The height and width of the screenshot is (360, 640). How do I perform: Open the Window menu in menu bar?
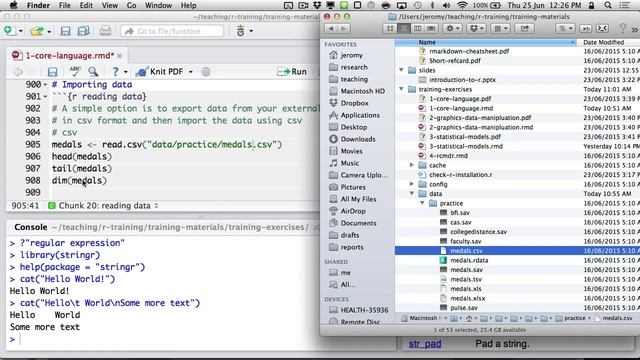158,5
